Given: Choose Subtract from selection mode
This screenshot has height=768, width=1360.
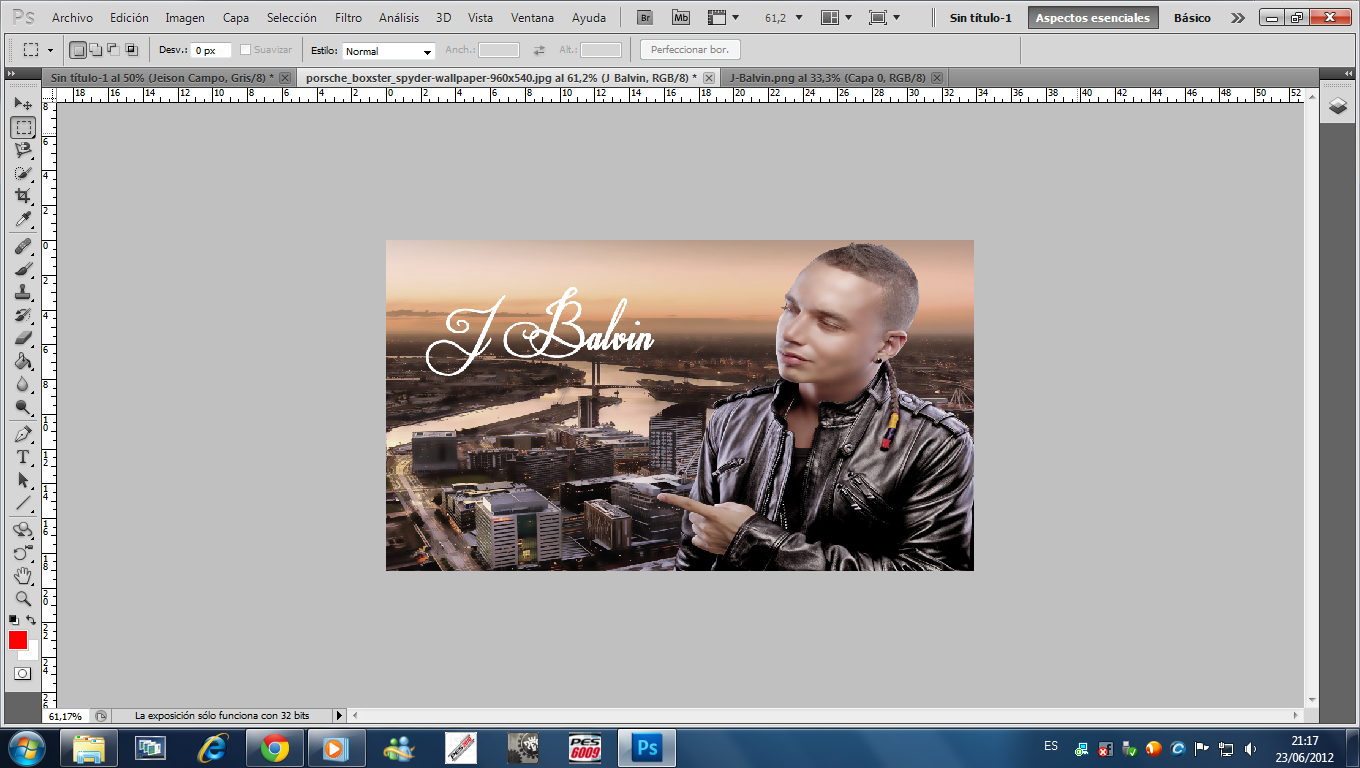Looking at the screenshot, I should (x=113, y=50).
